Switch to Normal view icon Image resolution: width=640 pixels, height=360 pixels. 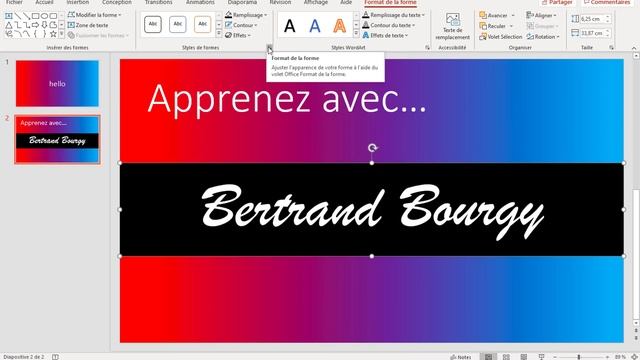tap(489, 357)
